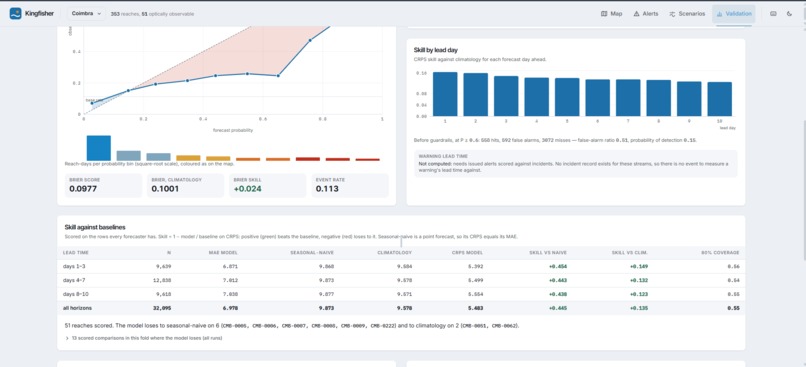
Task: Click the first blue histogram bin bar
Action: [99, 148]
